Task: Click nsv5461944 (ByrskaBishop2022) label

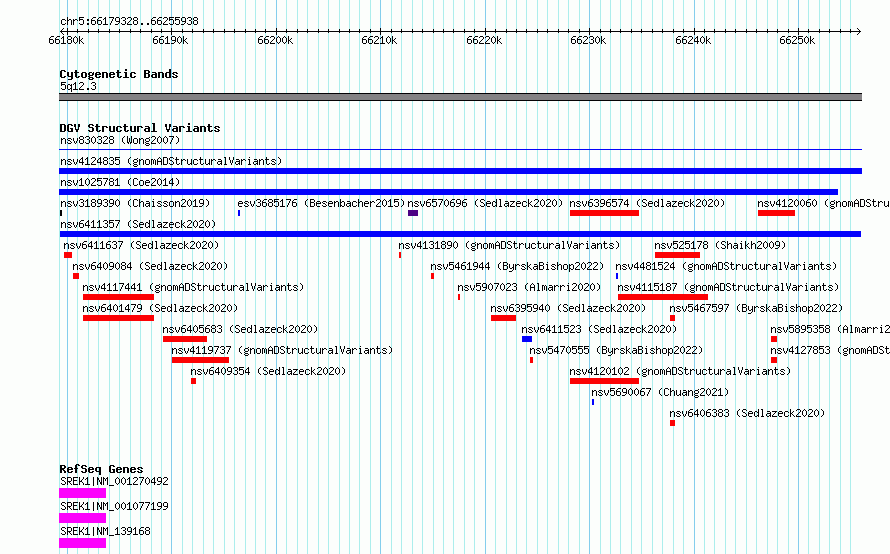Action: pos(517,266)
